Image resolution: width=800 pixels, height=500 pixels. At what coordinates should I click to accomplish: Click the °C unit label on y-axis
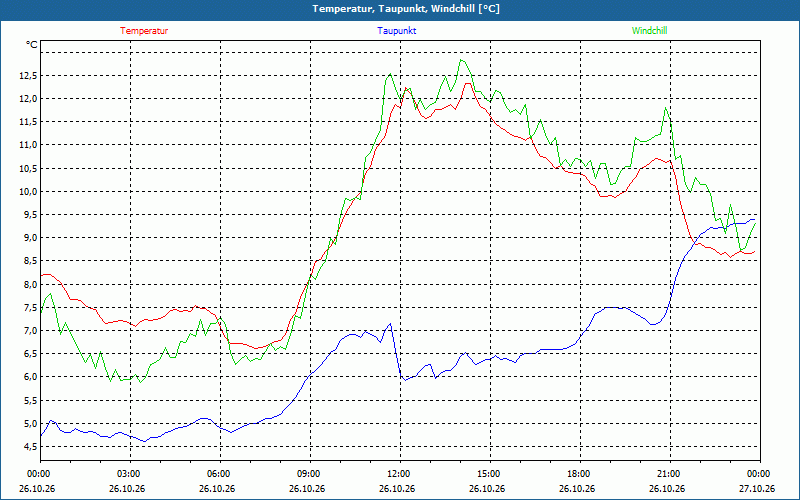[x=32, y=45]
